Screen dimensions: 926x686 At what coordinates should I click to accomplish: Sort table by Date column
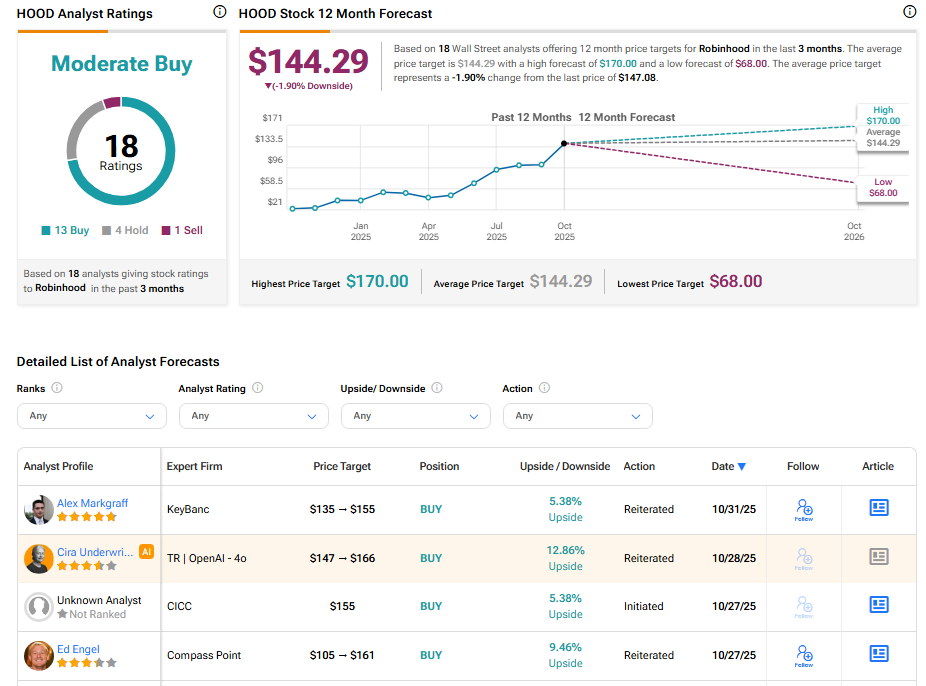click(728, 466)
